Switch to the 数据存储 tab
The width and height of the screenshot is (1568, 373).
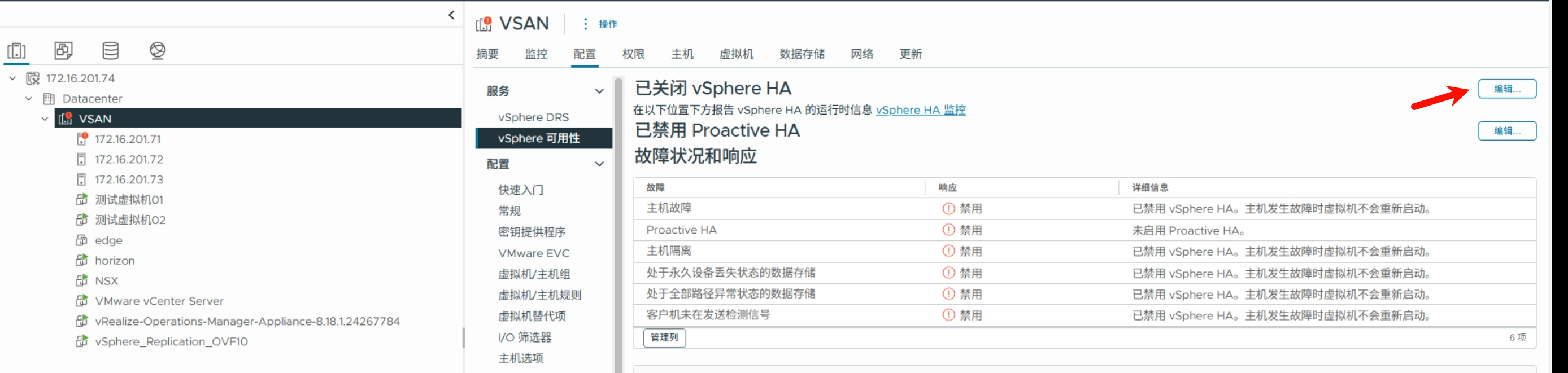pos(802,54)
